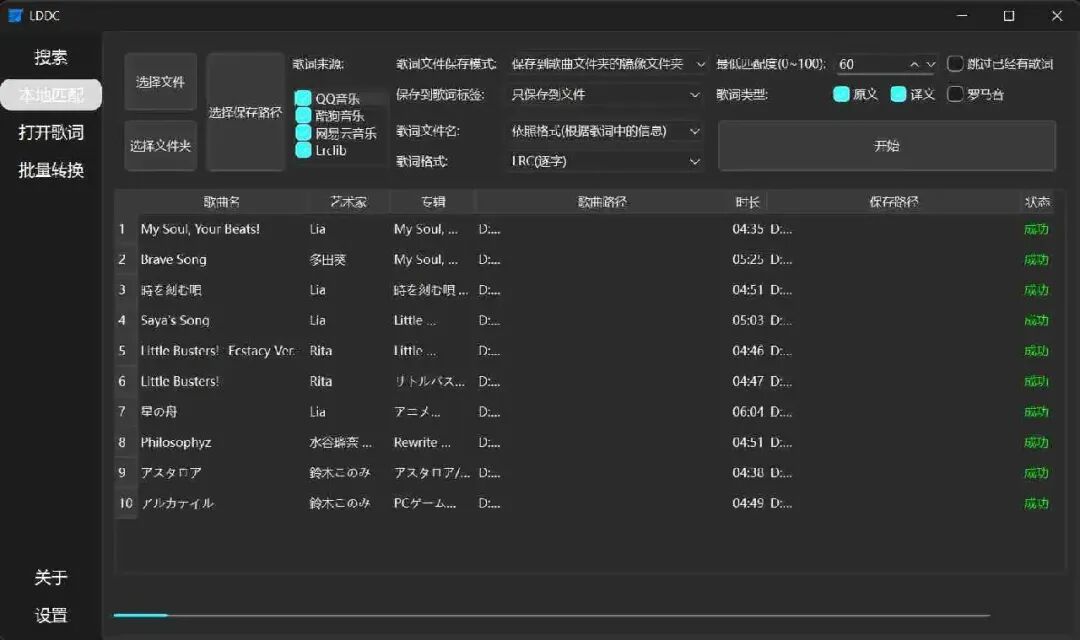Click the 选择保存路径 button
This screenshot has height=640, width=1080.
pos(245,112)
